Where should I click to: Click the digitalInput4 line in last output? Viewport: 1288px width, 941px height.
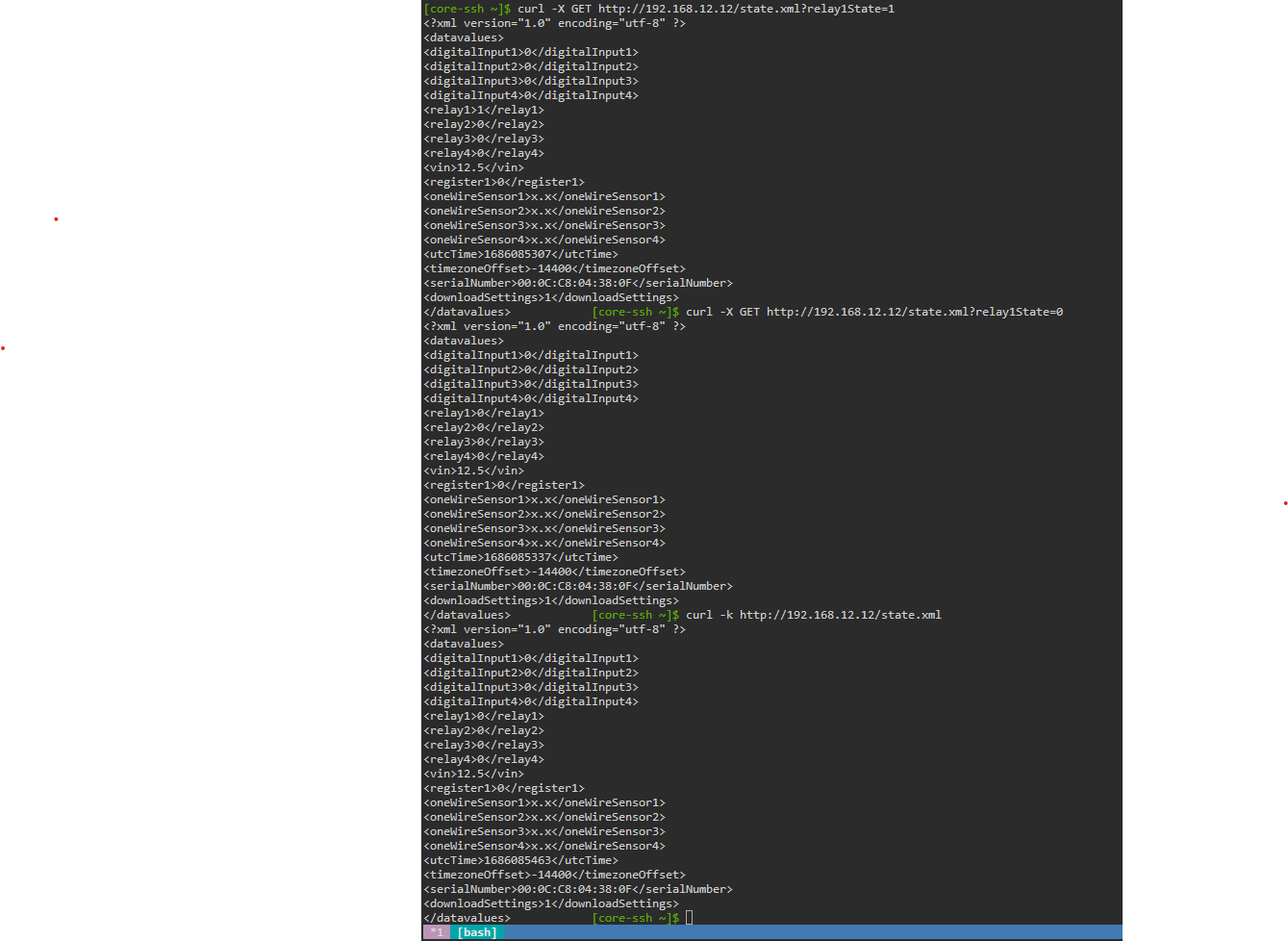[530, 700]
